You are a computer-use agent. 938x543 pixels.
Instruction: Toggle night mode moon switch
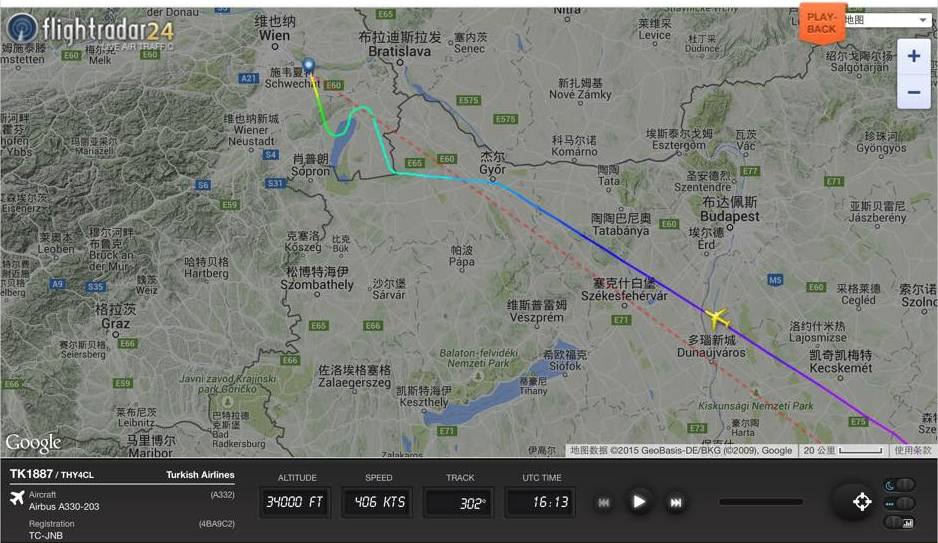[x=900, y=485]
